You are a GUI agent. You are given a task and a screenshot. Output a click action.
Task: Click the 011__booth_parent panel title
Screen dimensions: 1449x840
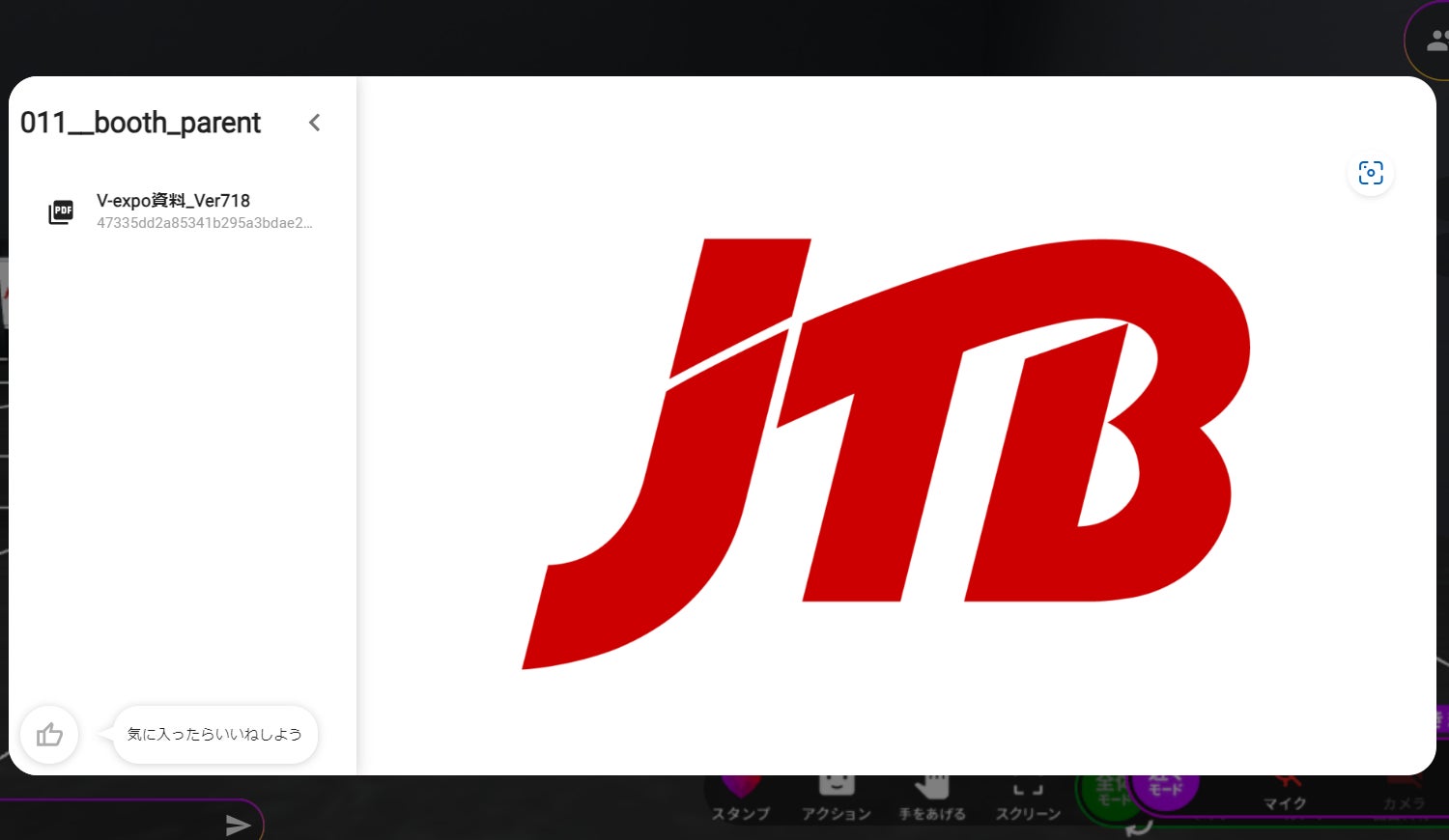(x=141, y=123)
